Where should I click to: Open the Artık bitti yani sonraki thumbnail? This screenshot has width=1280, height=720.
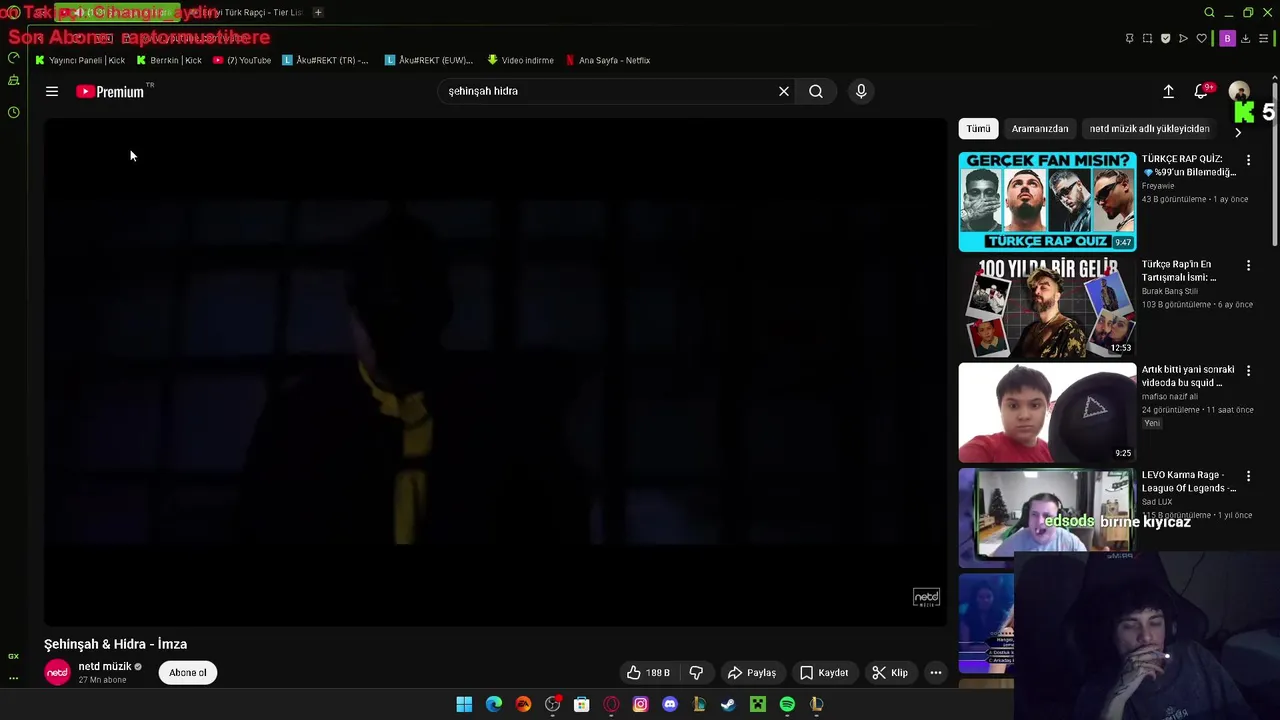click(1047, 412)
